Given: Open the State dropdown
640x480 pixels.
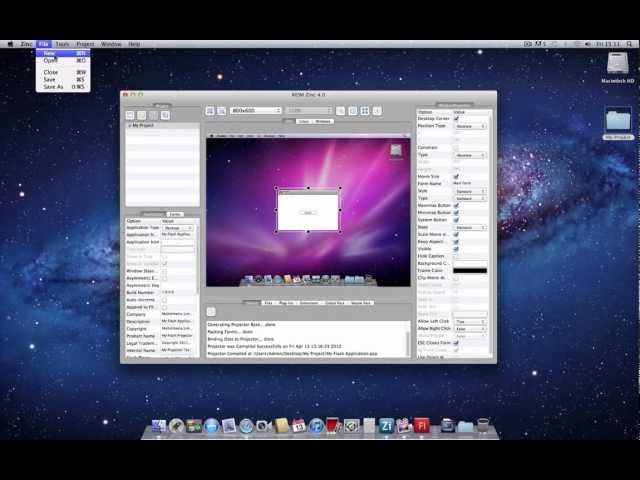Looking at the screenshot, I should pyautogui.click(x=470, y=227).
